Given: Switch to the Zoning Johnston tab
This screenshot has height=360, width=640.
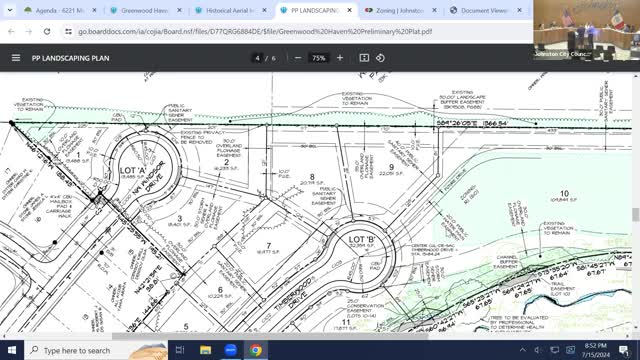Looking at the screenshot, I should (400, 10).
